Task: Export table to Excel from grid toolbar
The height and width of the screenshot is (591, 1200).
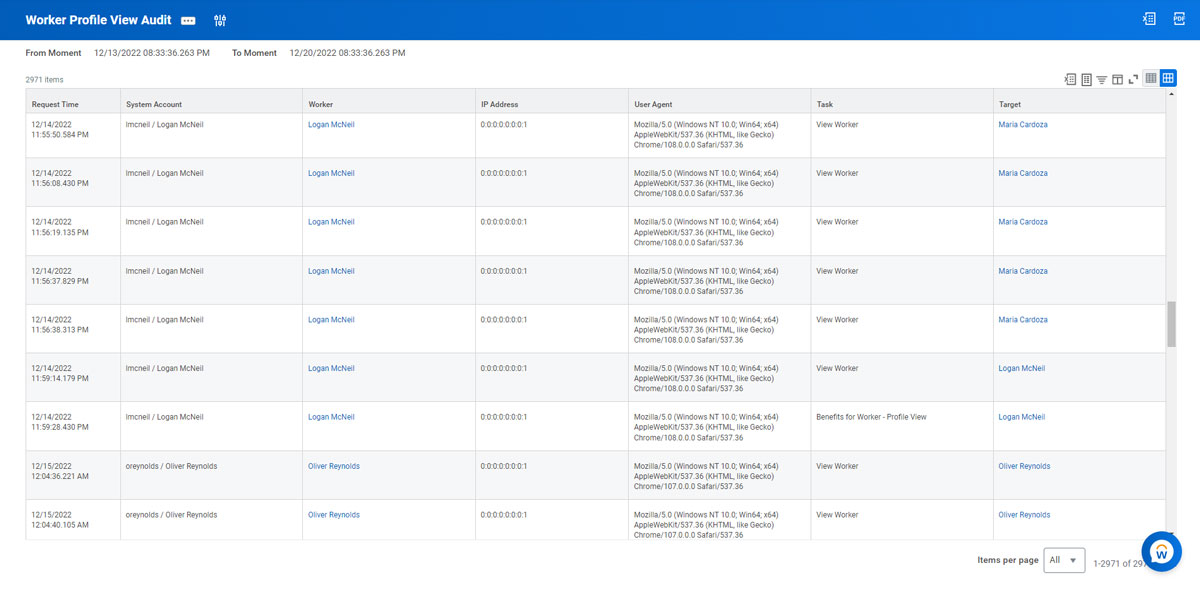Action: 1070,79
